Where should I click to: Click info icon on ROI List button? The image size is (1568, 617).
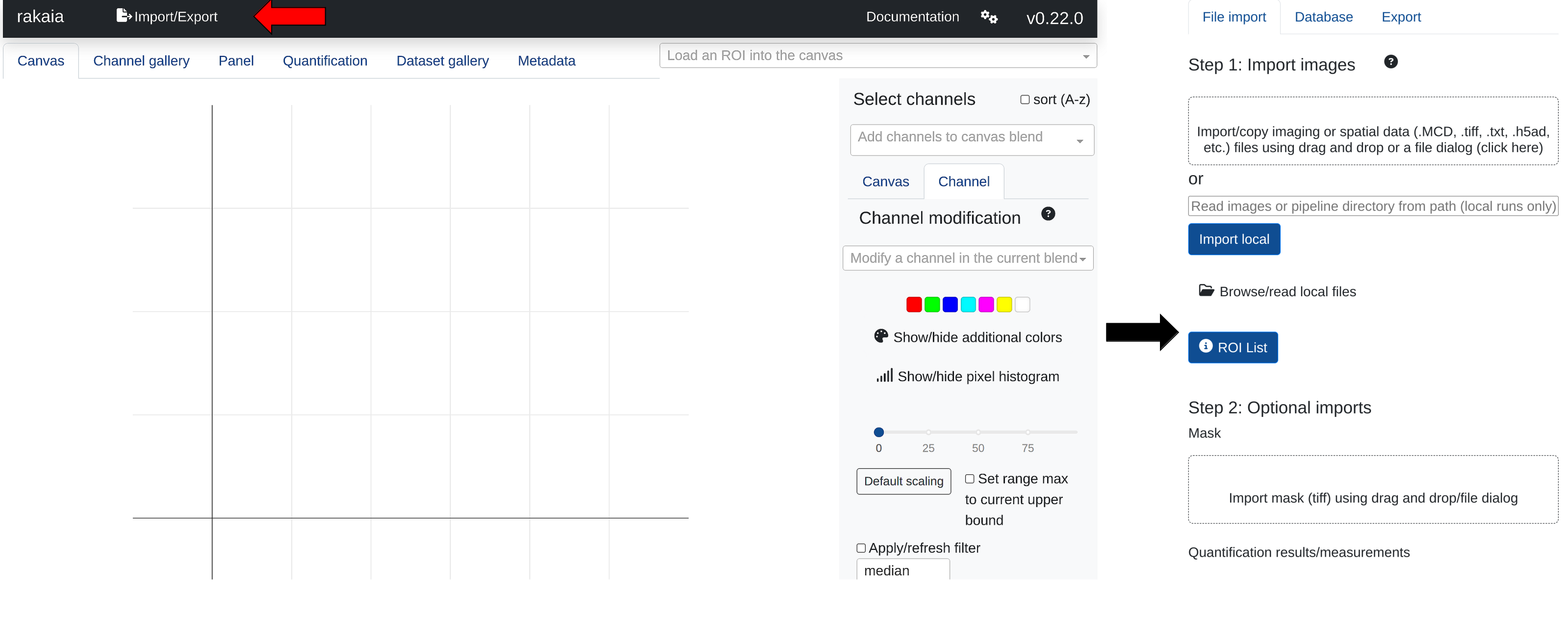(1205, 346)
